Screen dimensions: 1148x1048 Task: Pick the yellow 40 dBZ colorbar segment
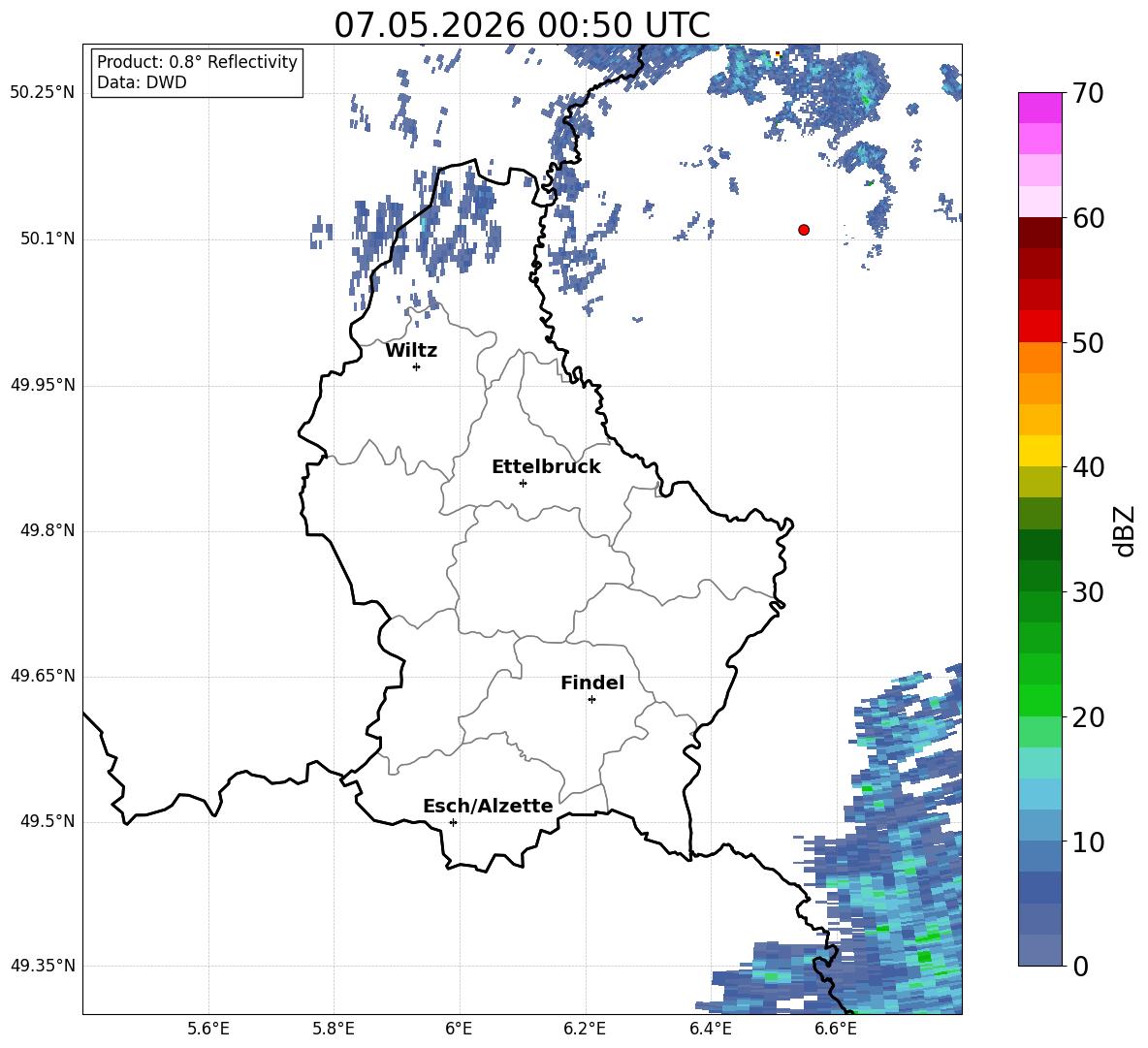1039,451
